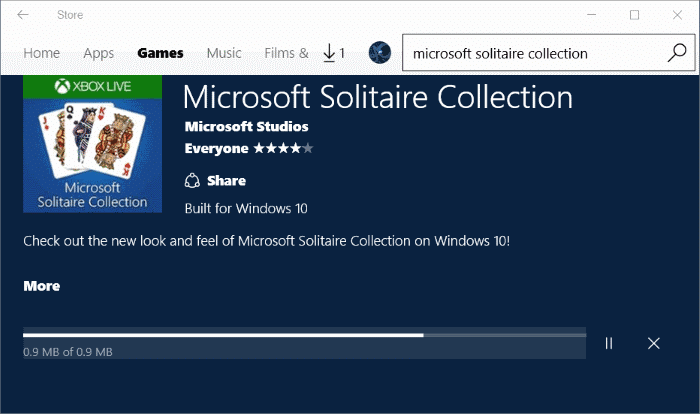Select the Games tab
The width and height of the screenshot is (700, 414).
[x=160, y=53]
